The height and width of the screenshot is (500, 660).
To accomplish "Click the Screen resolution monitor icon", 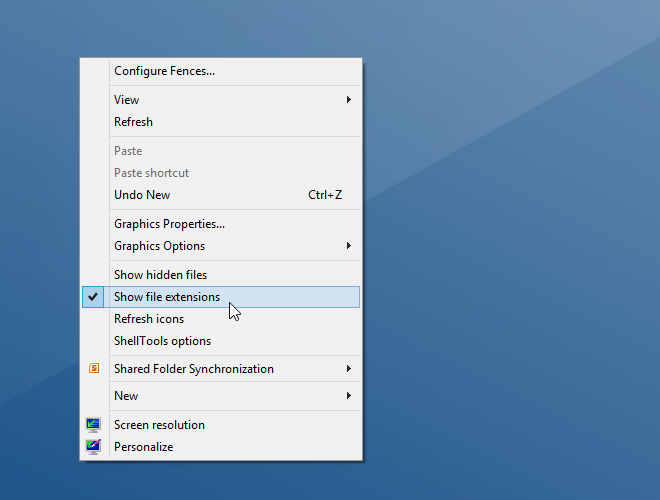I will (93, 425).
